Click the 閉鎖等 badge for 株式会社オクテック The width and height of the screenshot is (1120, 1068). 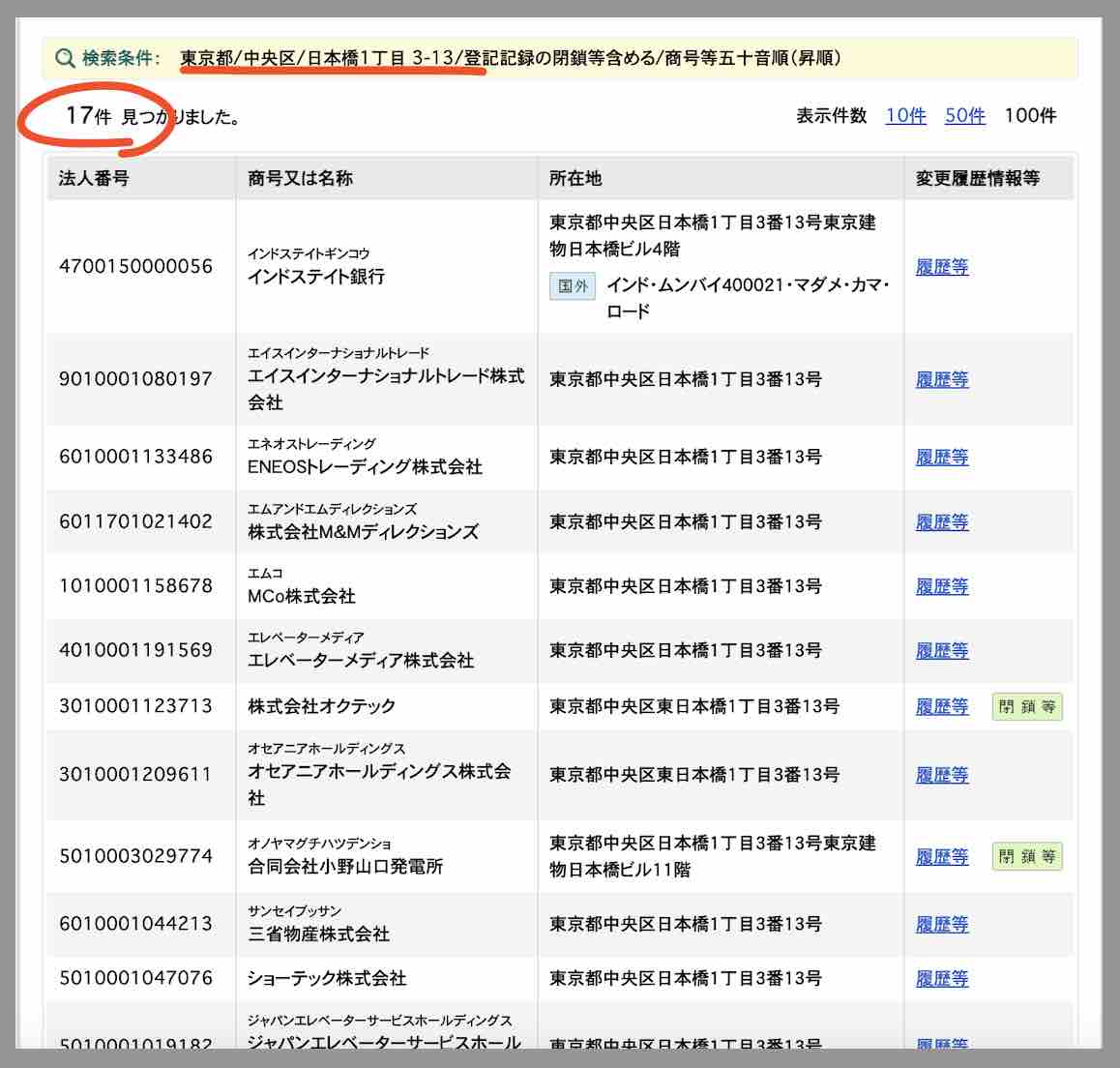coord(1027,707)
